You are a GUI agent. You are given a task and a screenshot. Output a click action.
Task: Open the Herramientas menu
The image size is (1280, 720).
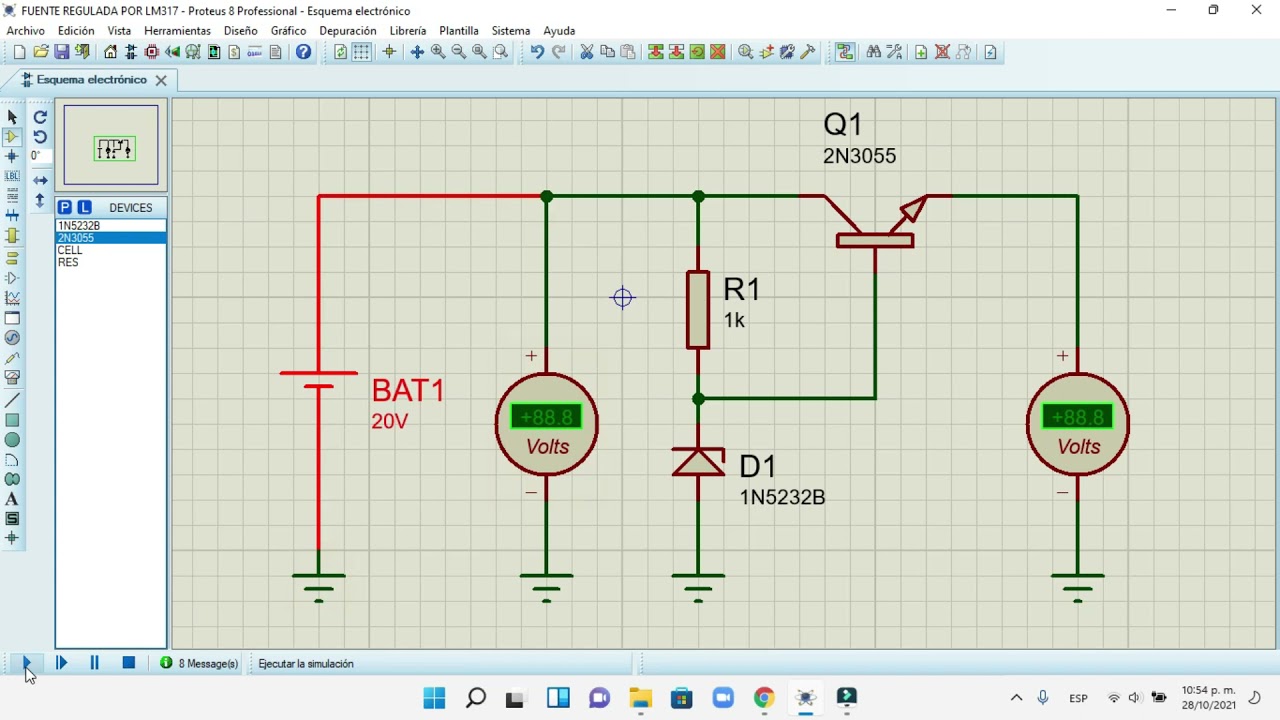click(x=178, y=31)
